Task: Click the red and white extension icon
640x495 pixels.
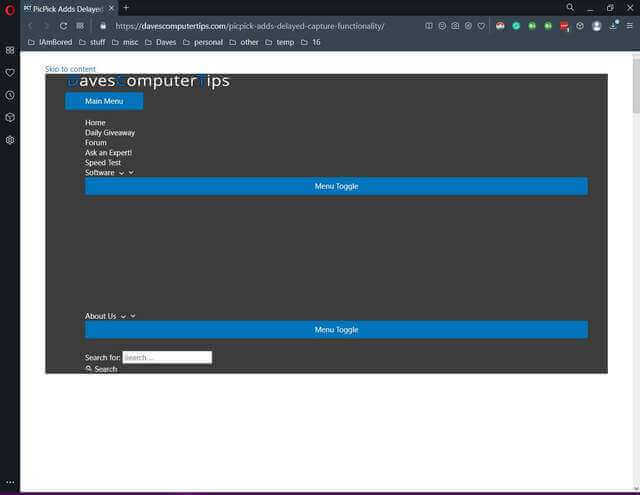Action: point(500,26)
